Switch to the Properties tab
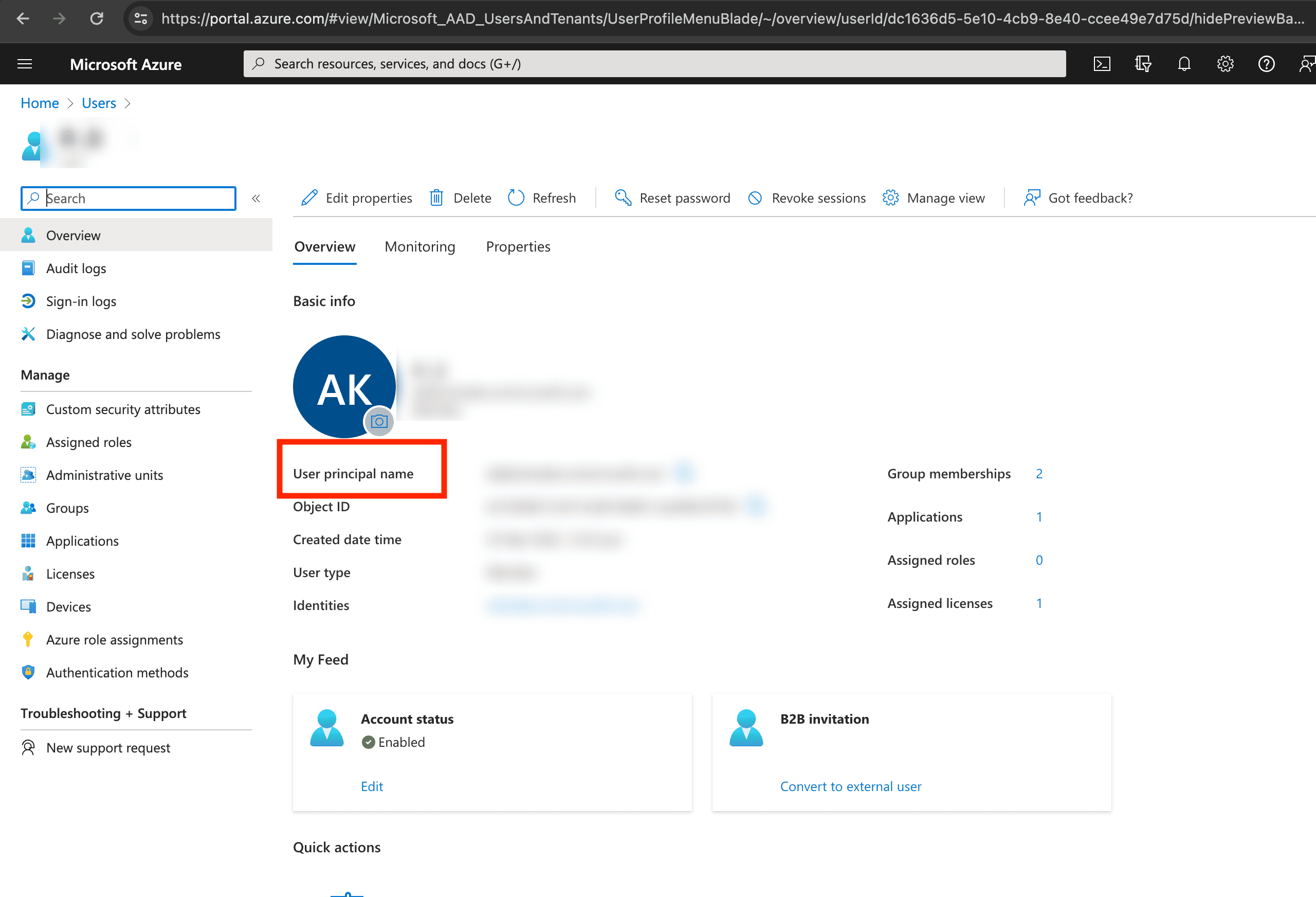 pyautogui.click(x=518, y=246)
